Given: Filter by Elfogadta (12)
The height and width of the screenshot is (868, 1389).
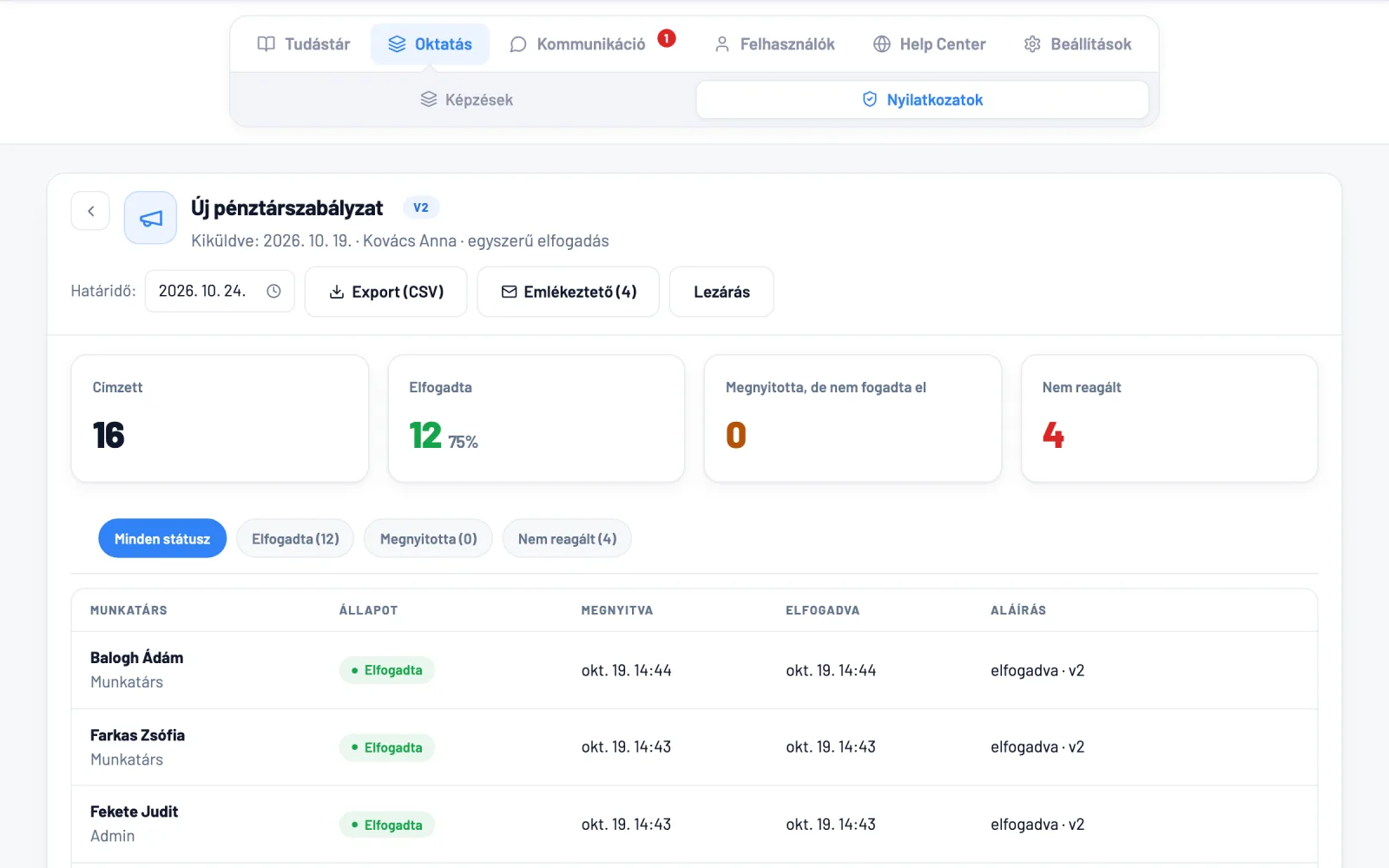Looking at the screenshot, I should (x=295, y=539).
